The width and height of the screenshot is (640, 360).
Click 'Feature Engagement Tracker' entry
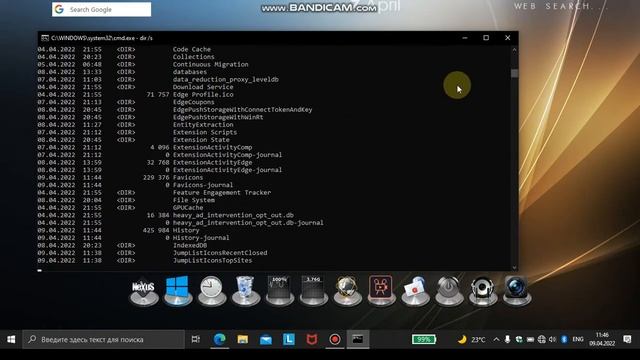[222, 193]
